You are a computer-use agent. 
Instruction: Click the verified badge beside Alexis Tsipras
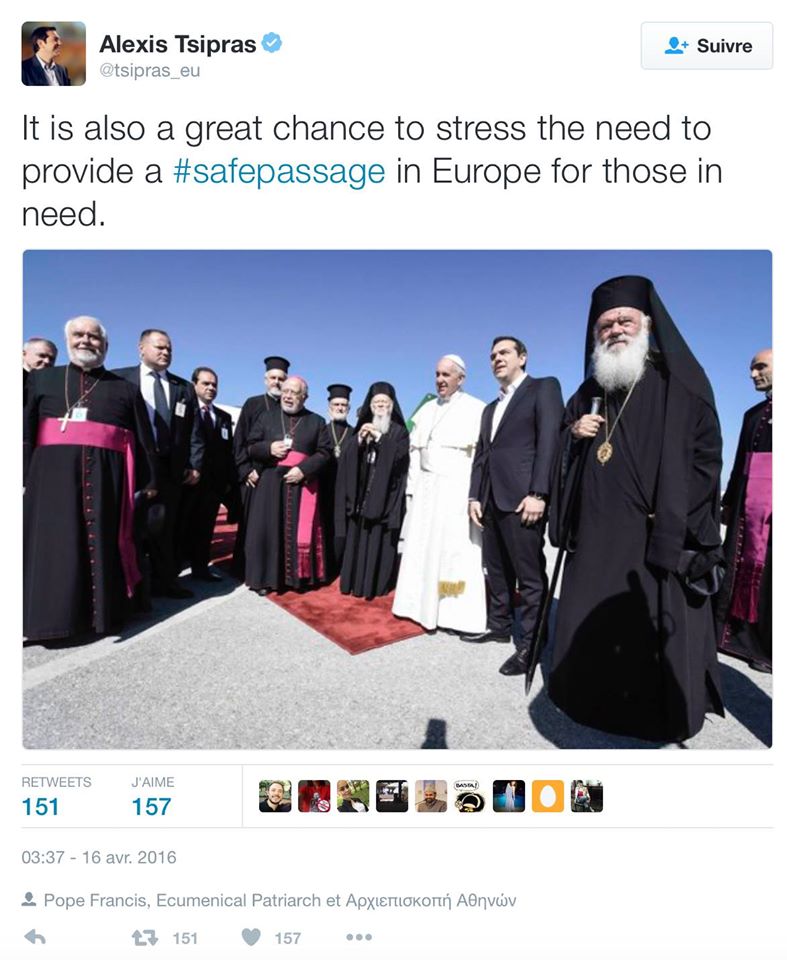pos(271,43)
